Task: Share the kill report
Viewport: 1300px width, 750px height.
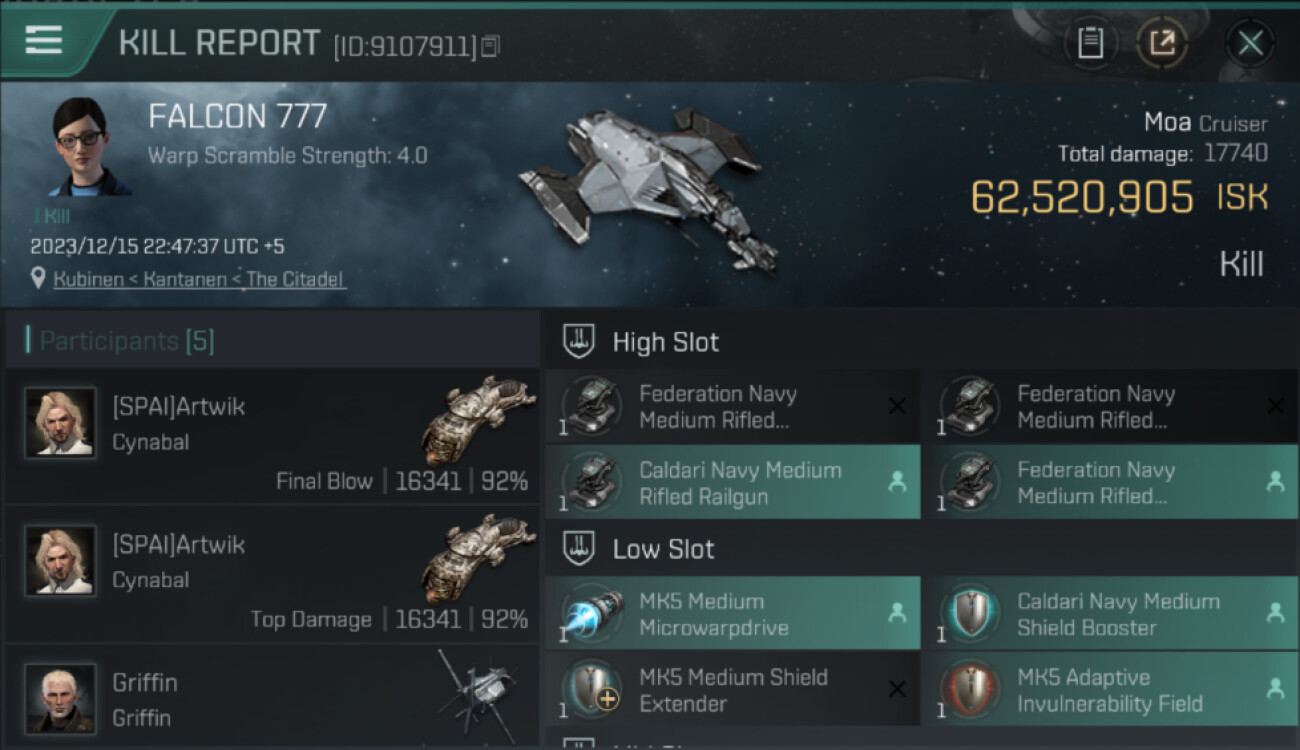Action: pyautogui.click(x=1162, y=43)
